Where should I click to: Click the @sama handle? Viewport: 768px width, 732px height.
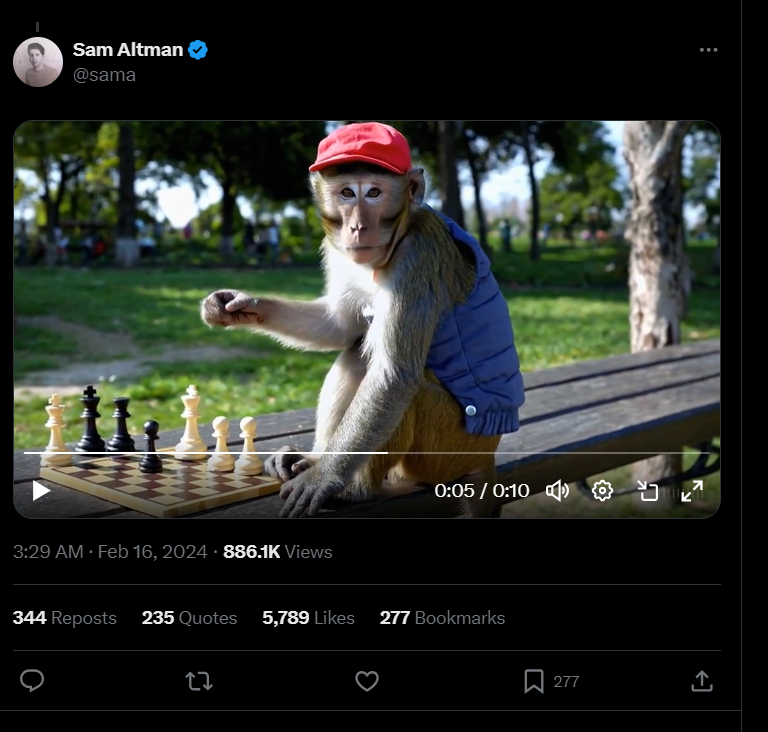point(104,75)
